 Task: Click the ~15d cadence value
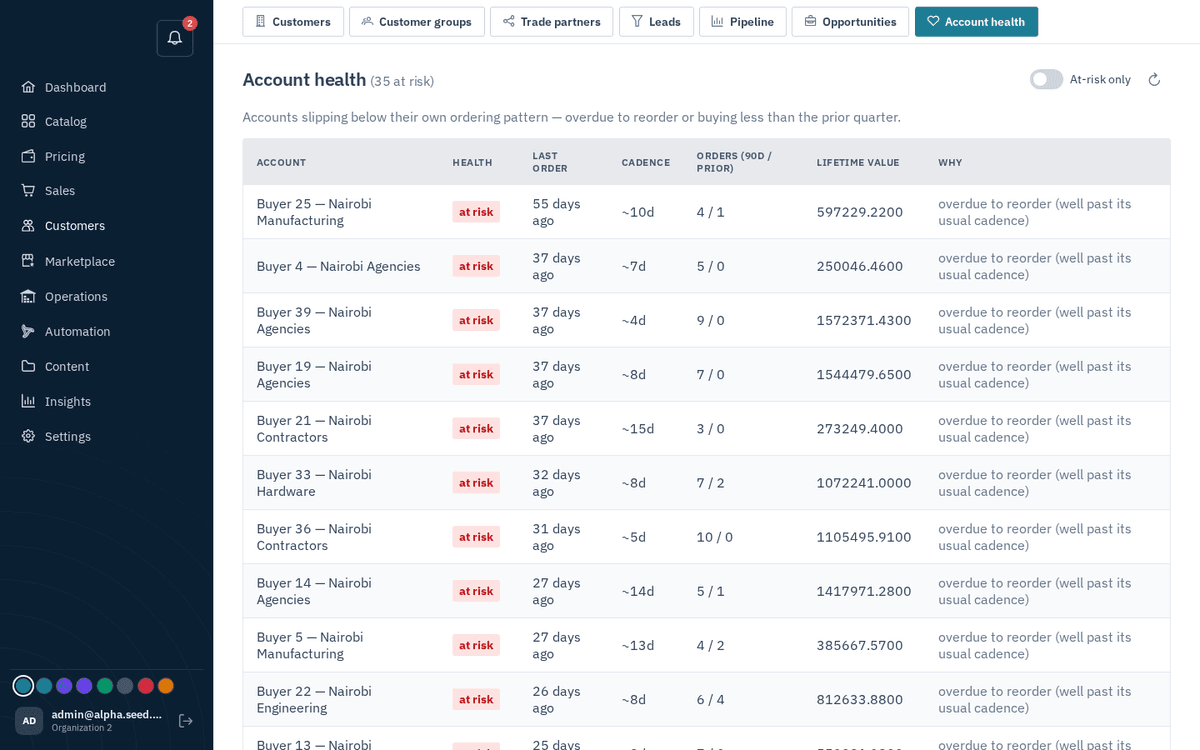coord(638,428)
